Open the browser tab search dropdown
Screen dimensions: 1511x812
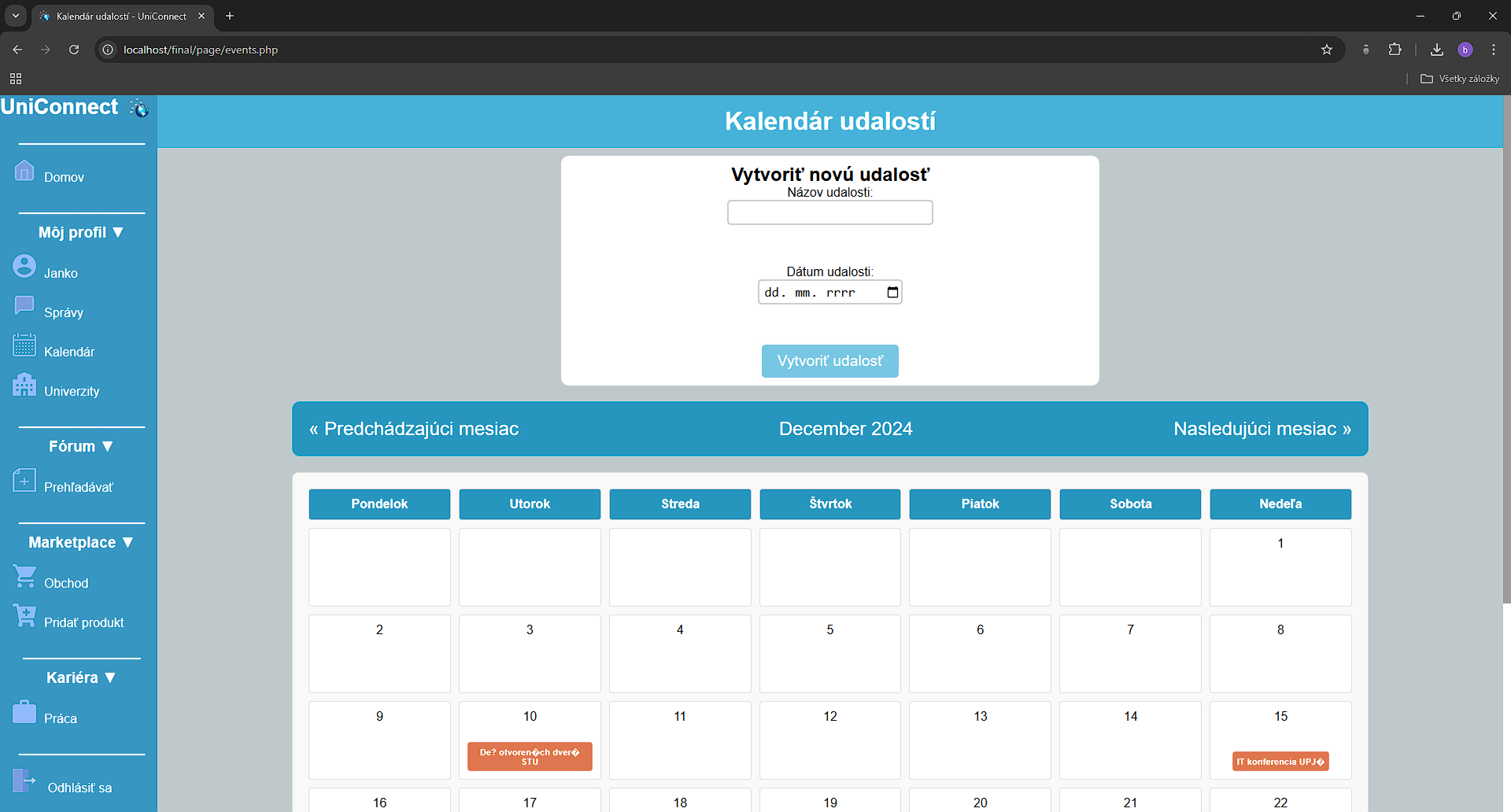[x=15, y=16]
